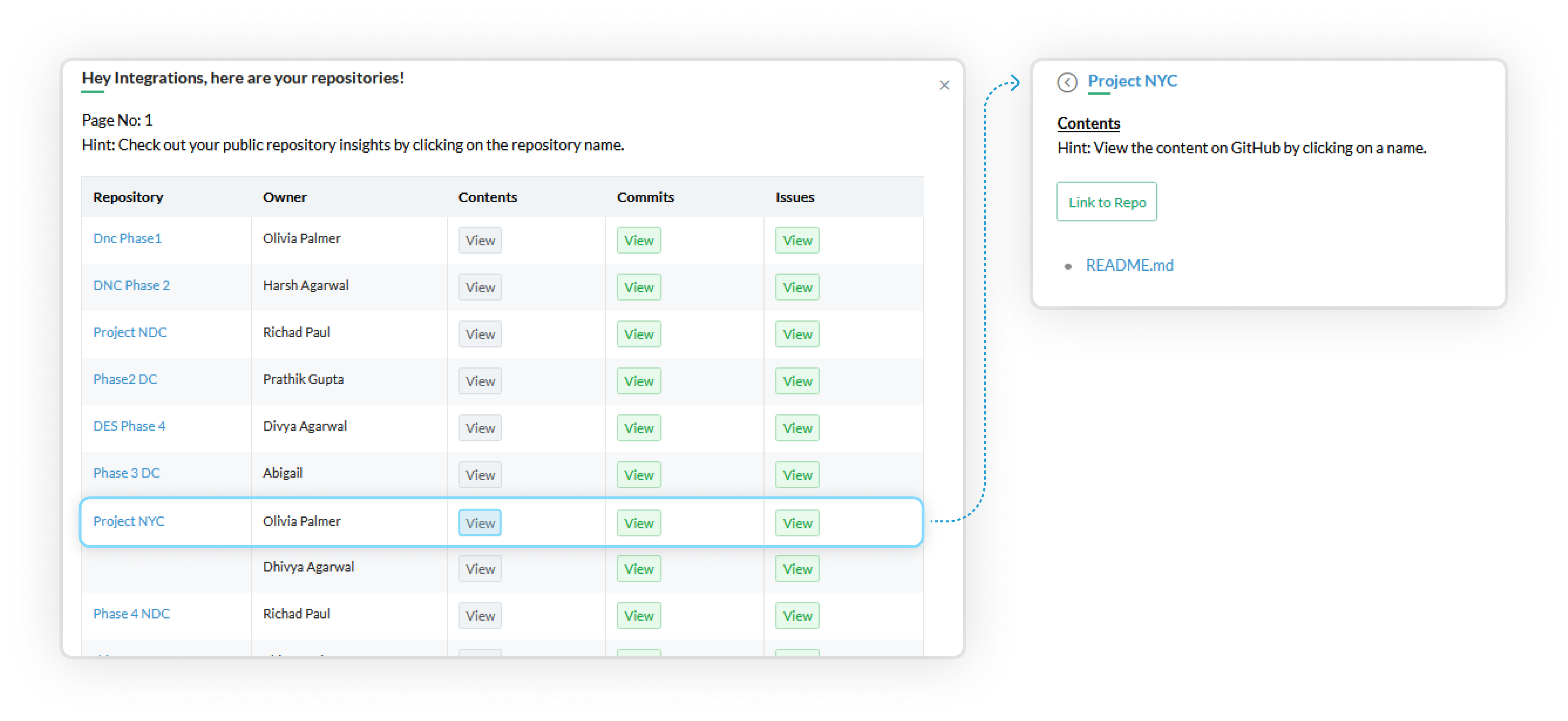Viewport: 1568px width, 721px height.
Task: Click the back arrow beside Project NYC
Action: click(1066, 82)
